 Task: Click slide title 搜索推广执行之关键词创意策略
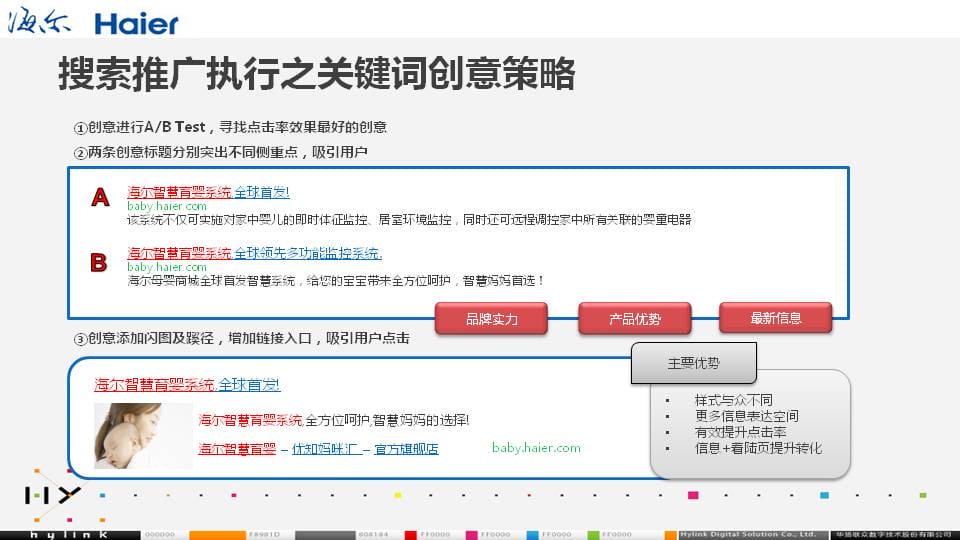317,73
